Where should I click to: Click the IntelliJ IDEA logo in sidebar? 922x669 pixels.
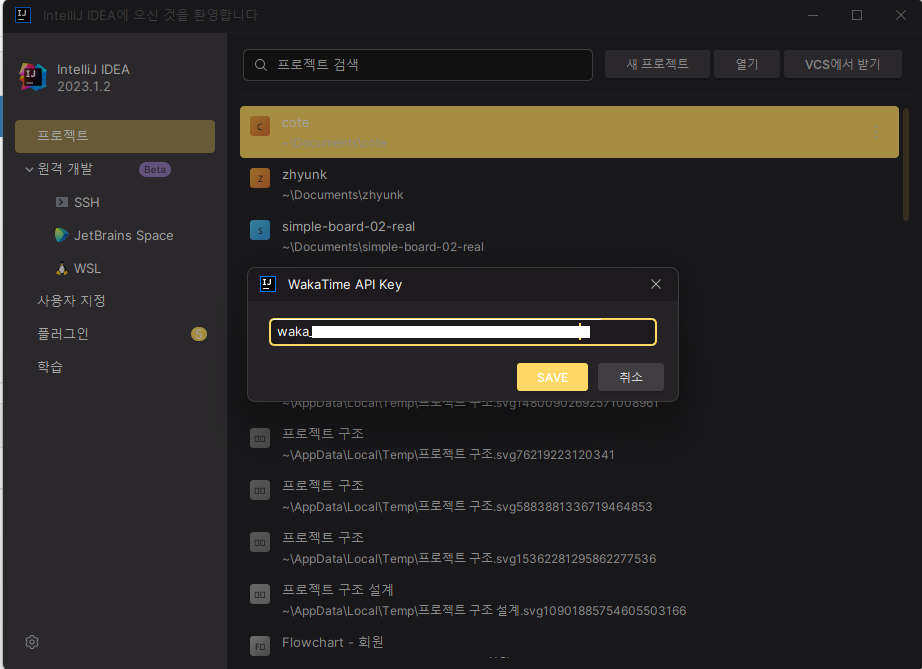click(33, 77)
